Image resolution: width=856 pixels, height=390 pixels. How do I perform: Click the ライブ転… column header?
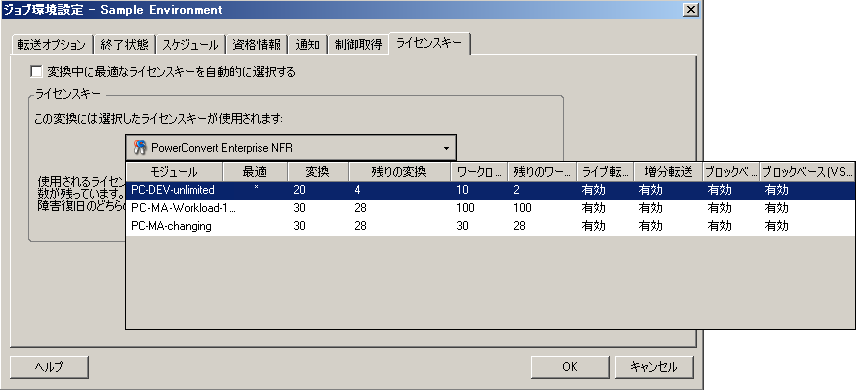click(605, 172)
